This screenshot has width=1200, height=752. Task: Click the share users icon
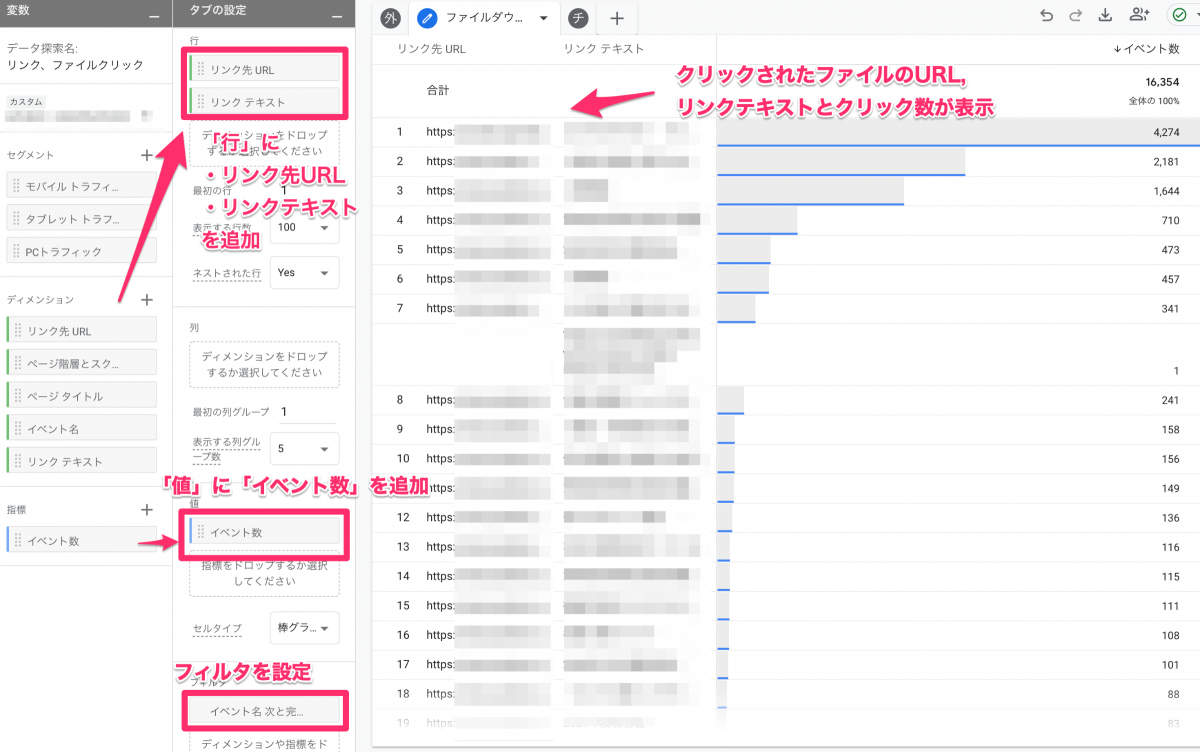point(1139,15)
